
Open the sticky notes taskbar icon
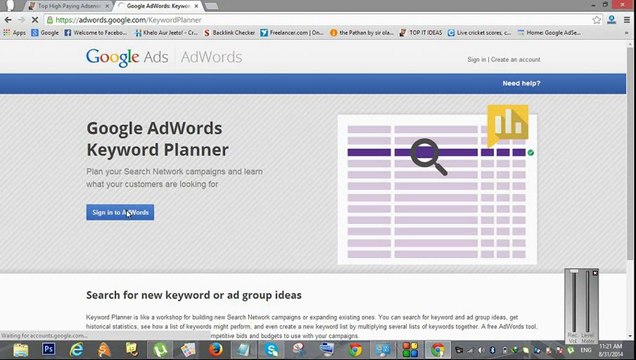coord(132,350)
